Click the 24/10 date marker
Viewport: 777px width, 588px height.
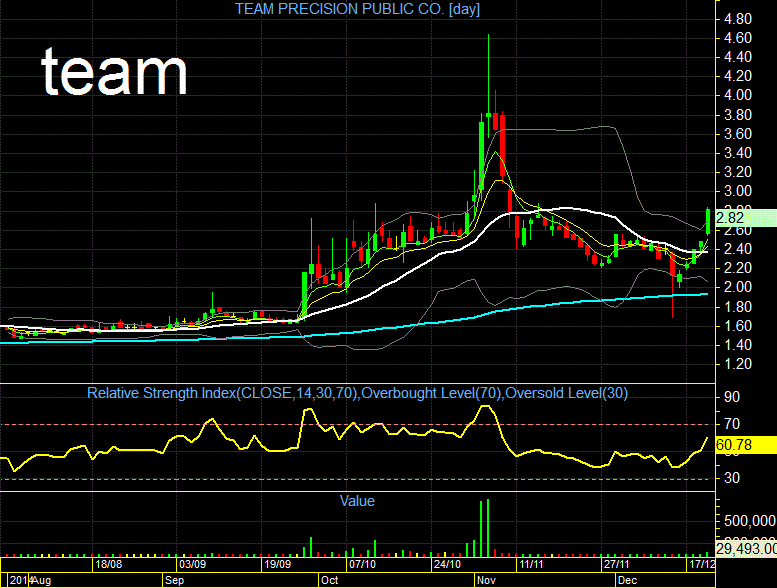pos(447,564)
